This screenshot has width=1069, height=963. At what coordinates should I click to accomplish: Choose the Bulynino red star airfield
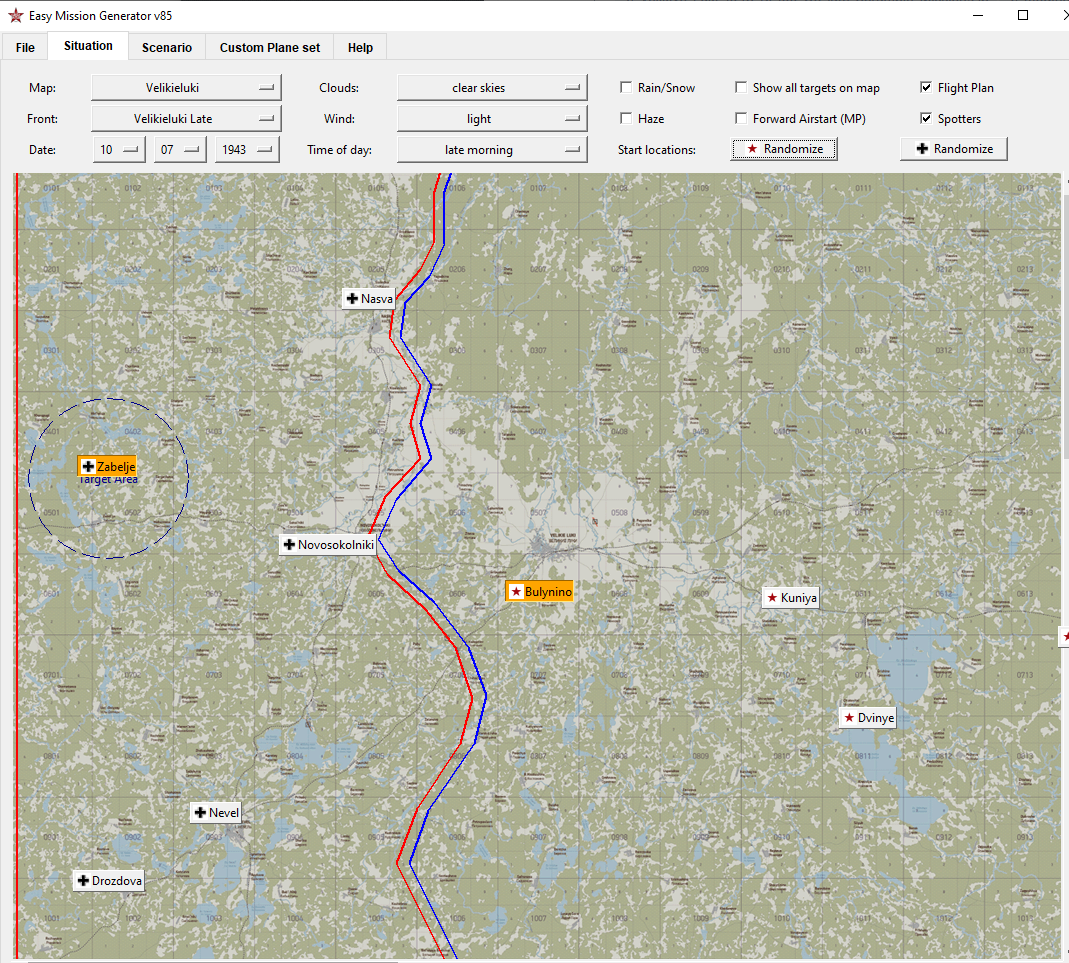pos(539,592)
